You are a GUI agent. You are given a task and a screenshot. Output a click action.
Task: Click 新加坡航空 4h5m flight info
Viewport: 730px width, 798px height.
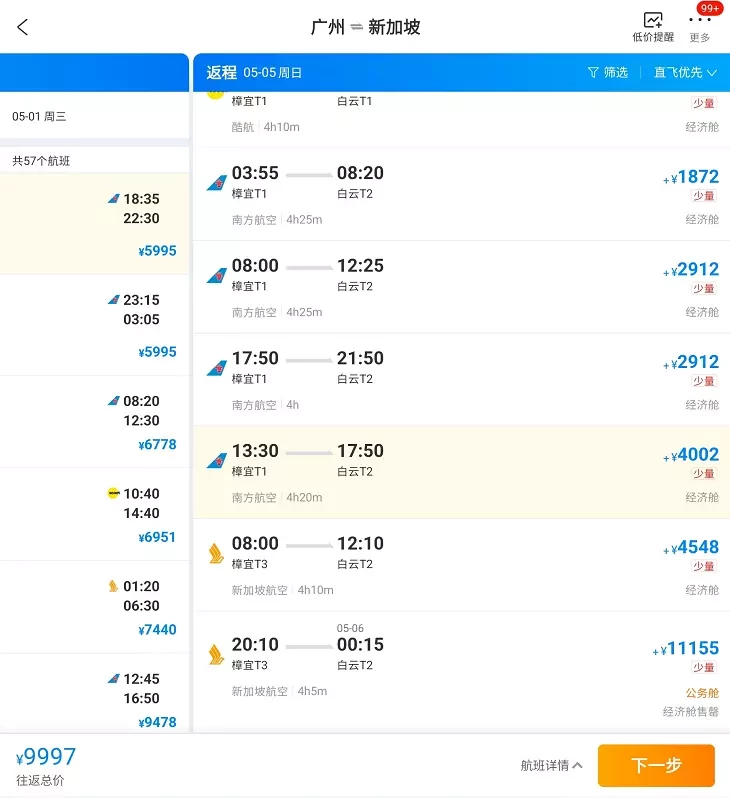(279, 691)
